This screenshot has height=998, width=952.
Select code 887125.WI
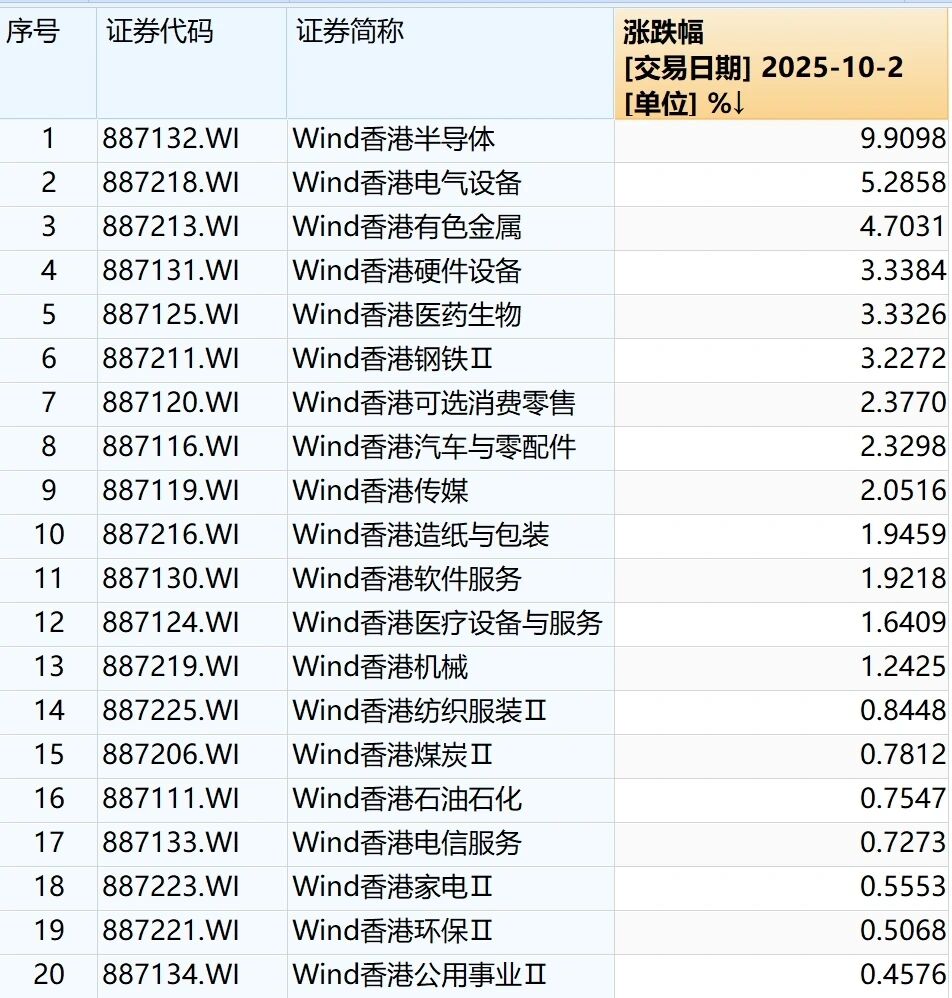171,315
